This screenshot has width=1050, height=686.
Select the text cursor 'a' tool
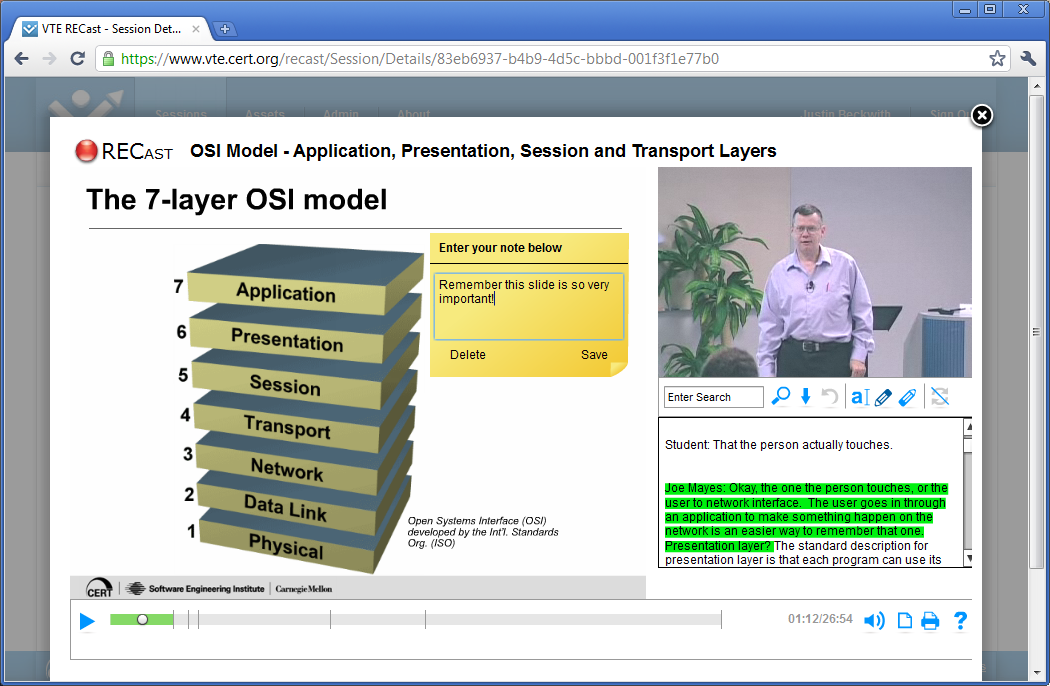point(860,397)
